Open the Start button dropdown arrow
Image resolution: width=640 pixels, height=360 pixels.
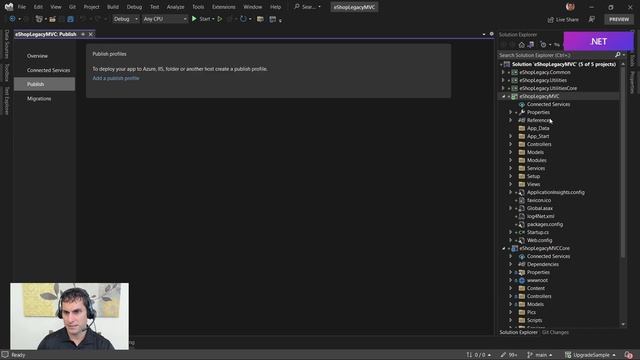[213, 19]
